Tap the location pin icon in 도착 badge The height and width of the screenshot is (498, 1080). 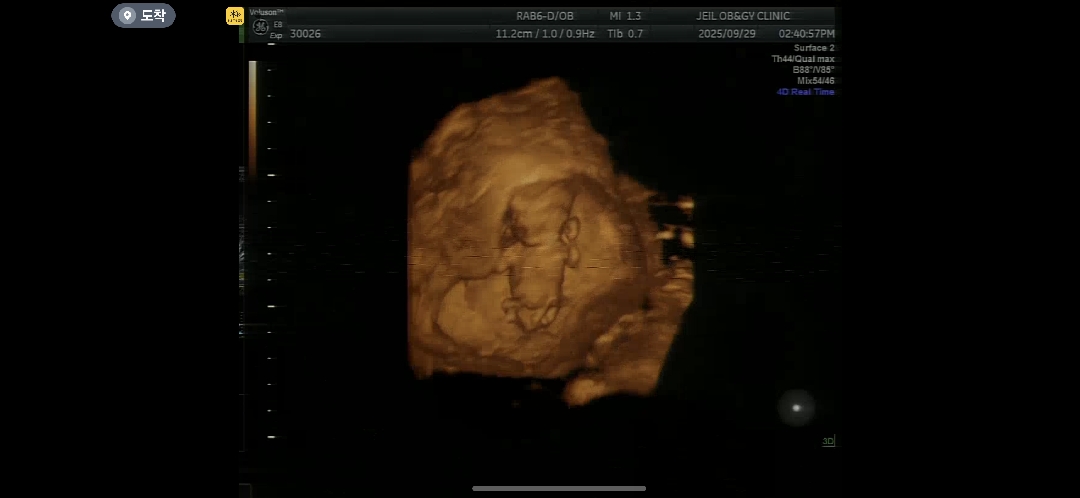click(126, 15)
